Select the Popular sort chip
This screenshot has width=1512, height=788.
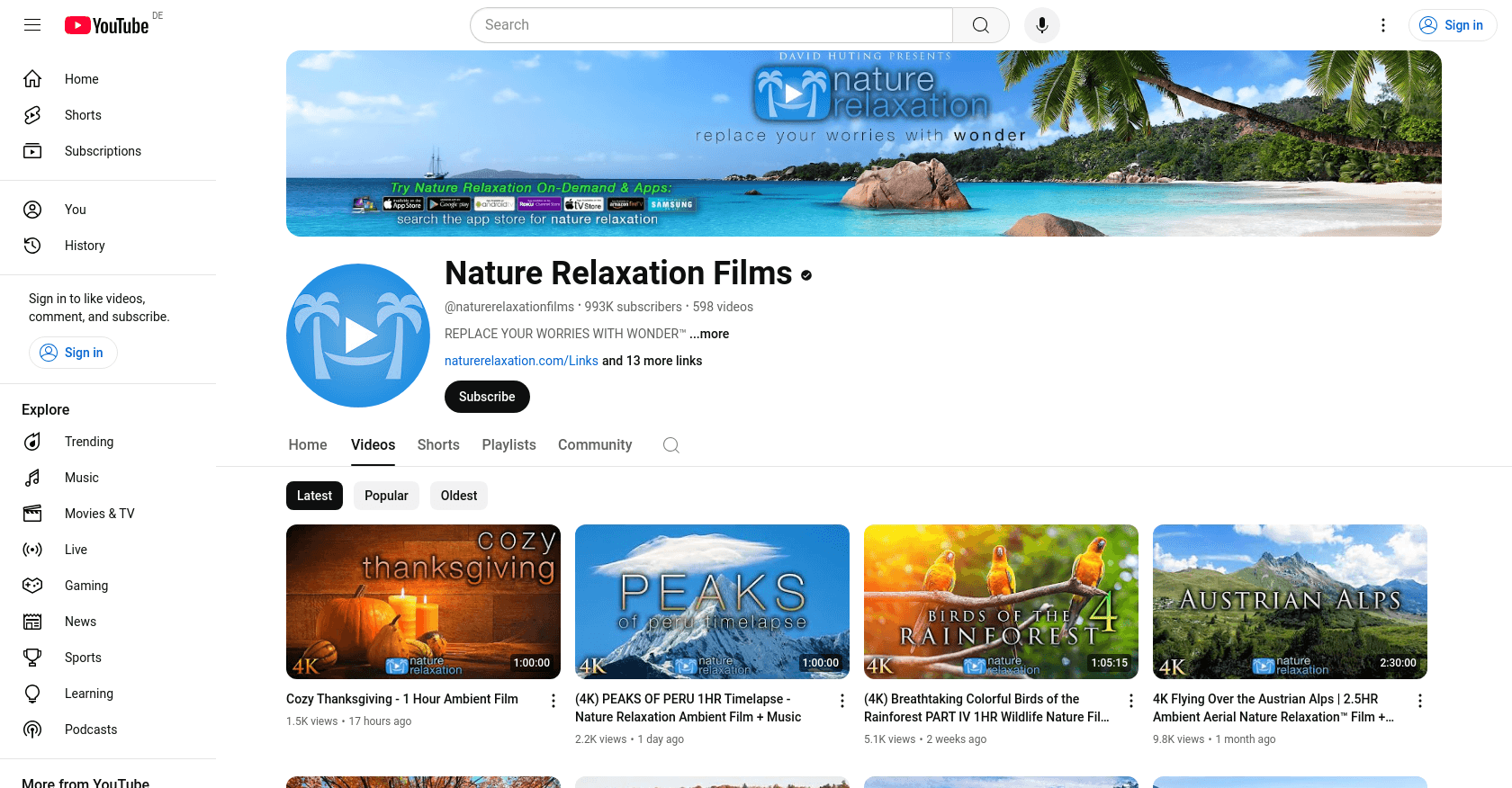(386, 496)
